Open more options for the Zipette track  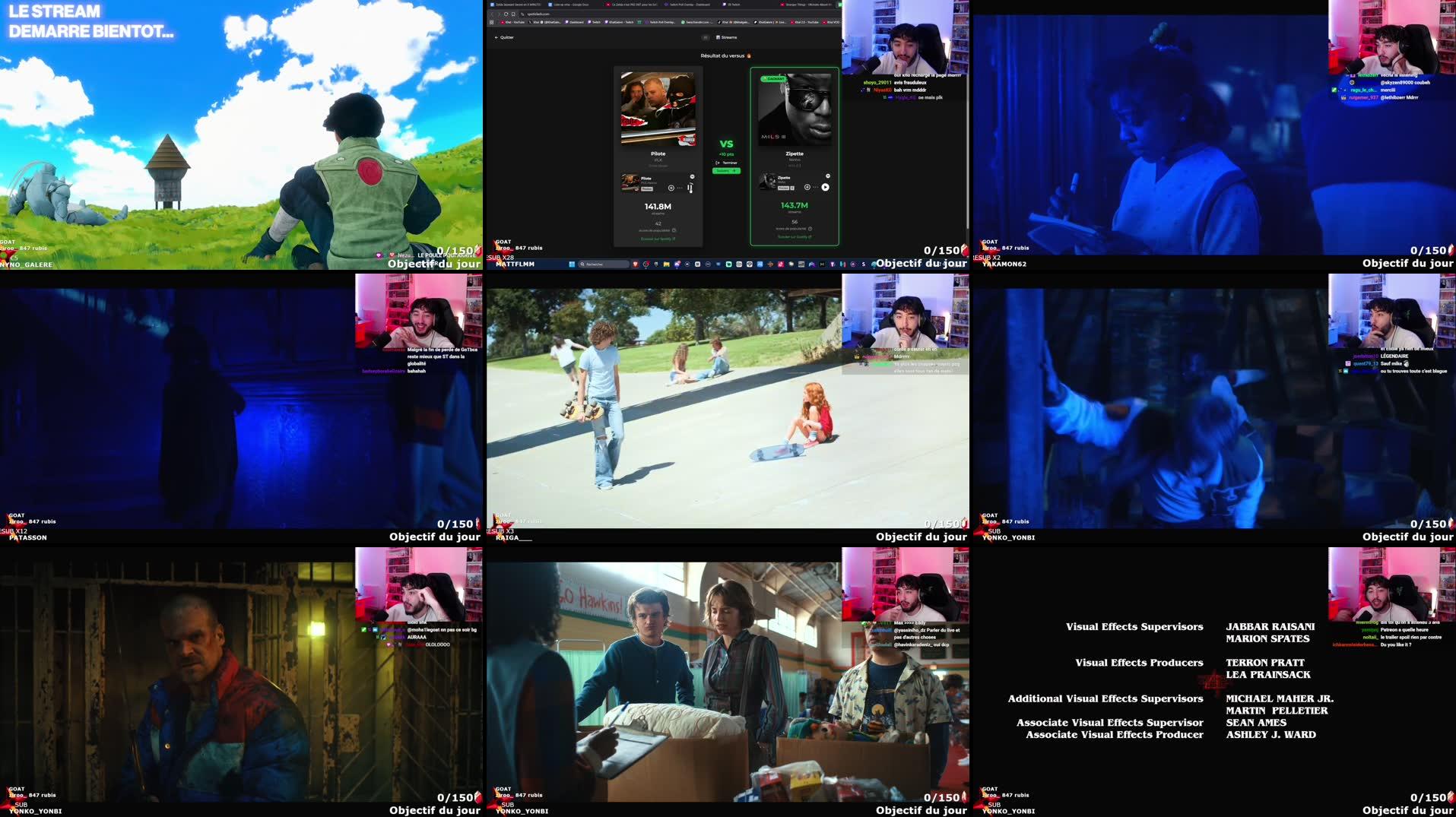pos(815,187)
